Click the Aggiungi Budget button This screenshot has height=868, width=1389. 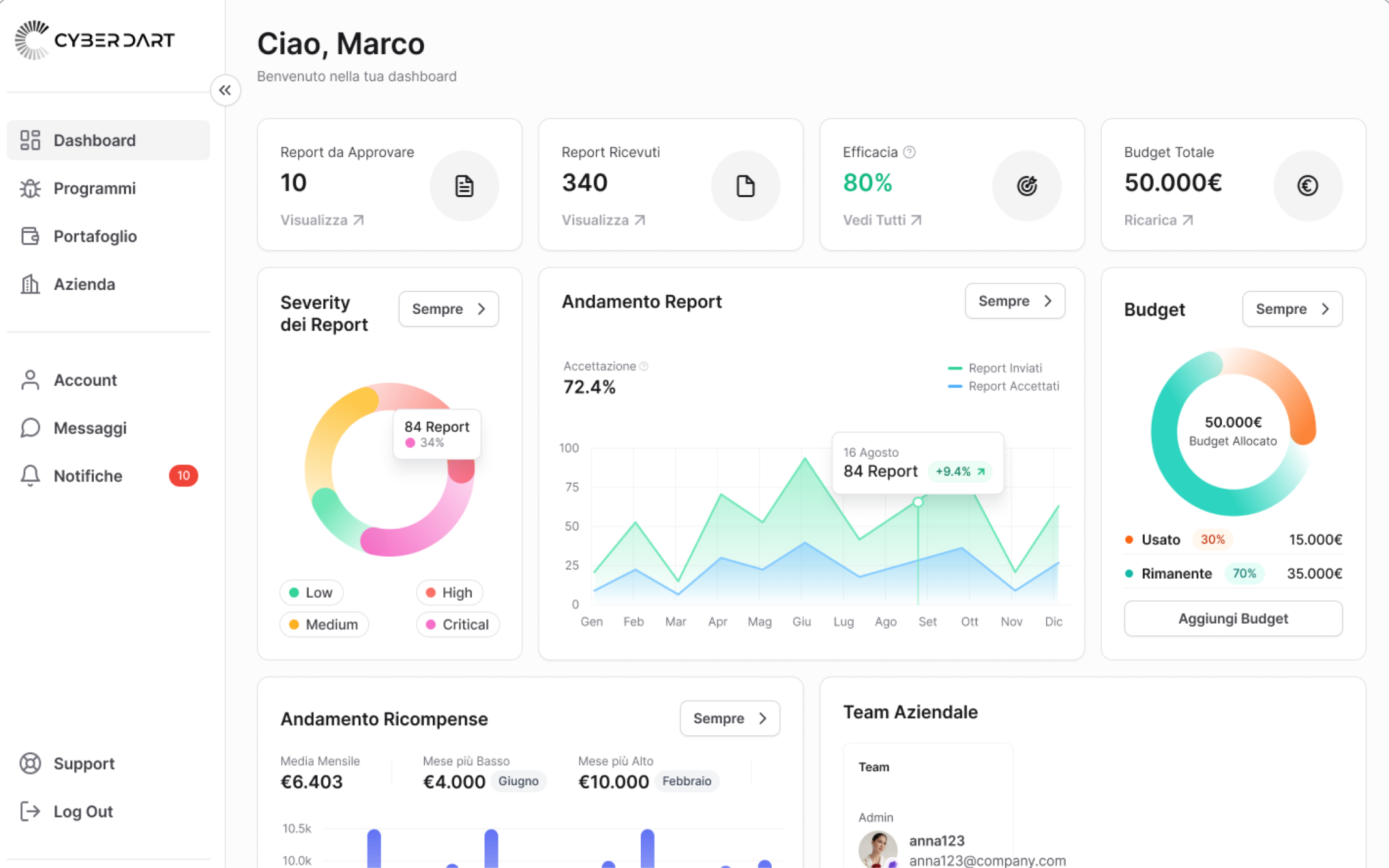click(x=1232, y=618)
